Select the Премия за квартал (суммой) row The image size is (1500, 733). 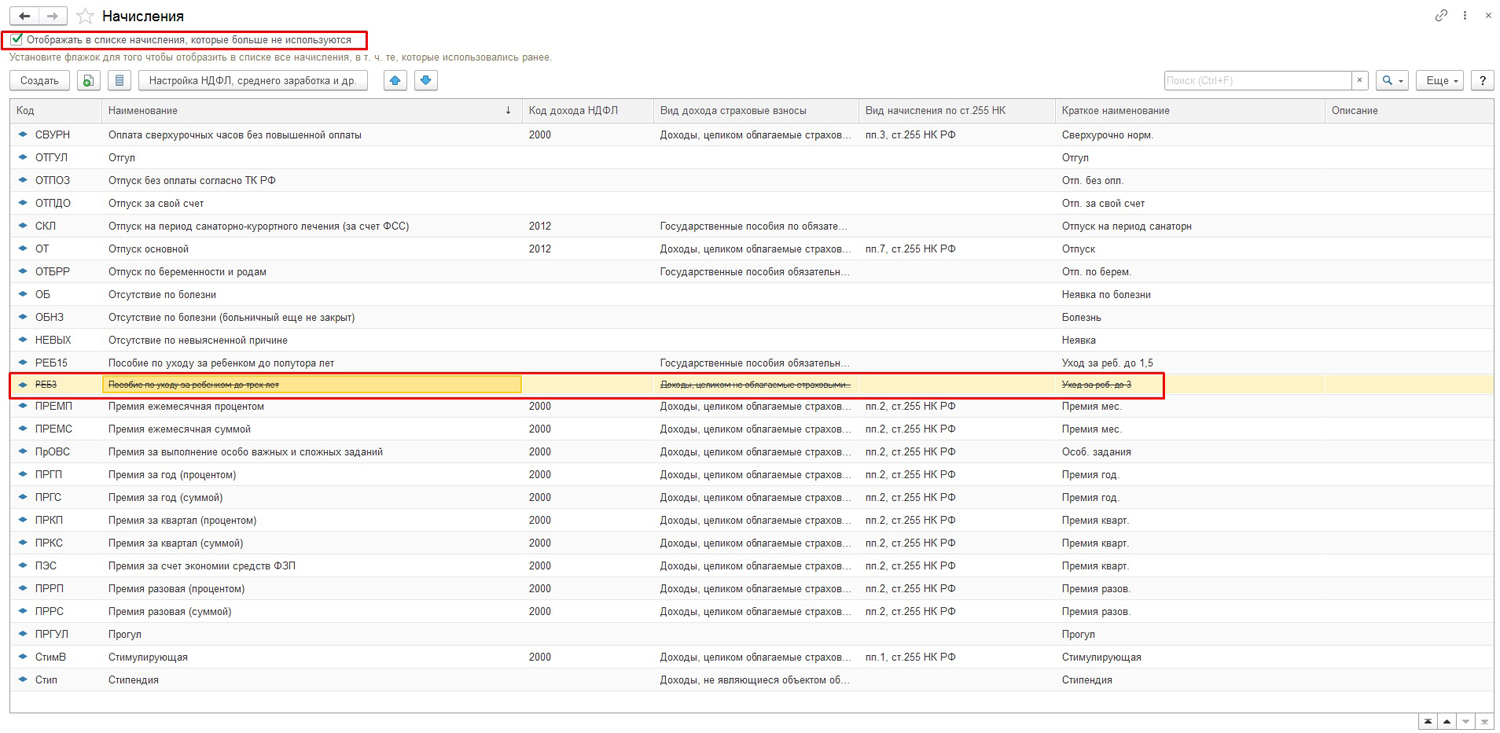752,543
